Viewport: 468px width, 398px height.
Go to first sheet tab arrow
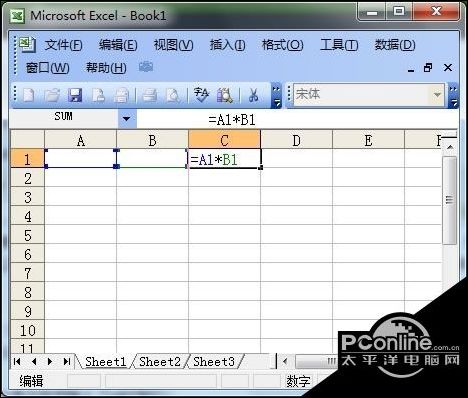(17, 361)
